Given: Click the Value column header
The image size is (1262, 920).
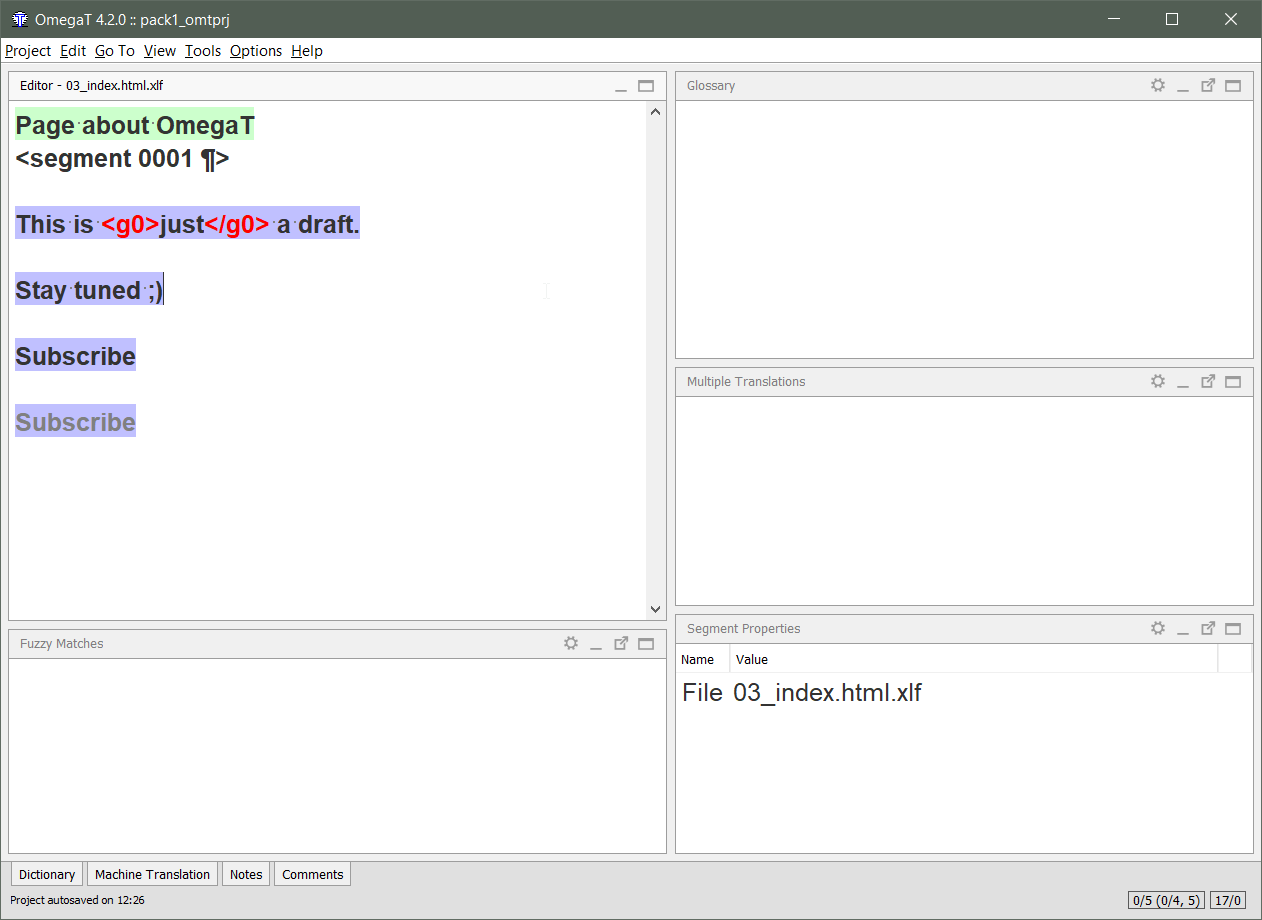Looking at the screenshot, I should [x=974, y=659].
